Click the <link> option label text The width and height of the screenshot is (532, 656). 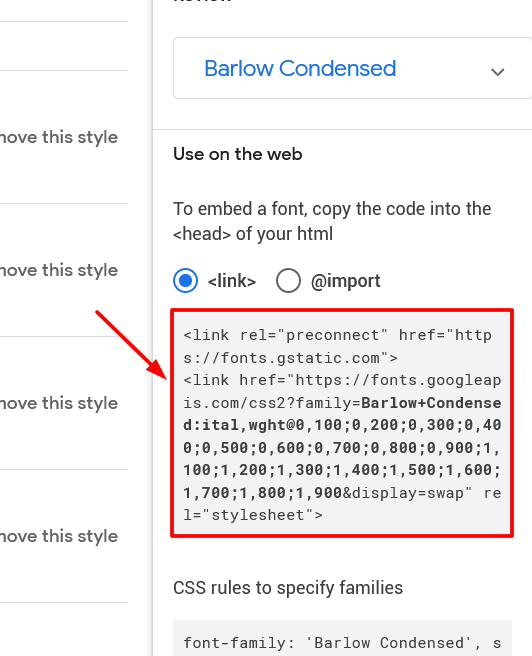(232, 281)
